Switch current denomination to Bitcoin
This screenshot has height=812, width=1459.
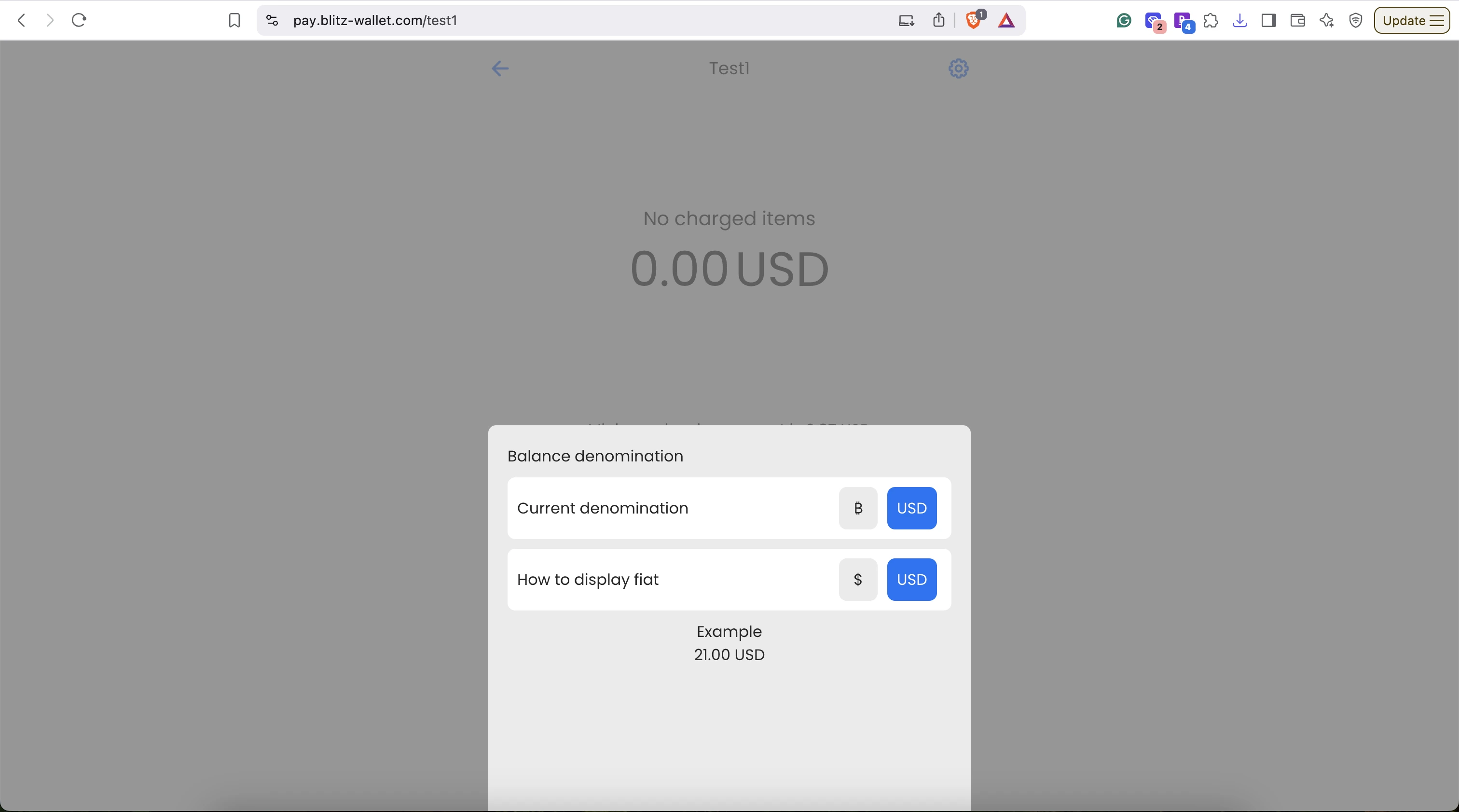coord(857,508)
